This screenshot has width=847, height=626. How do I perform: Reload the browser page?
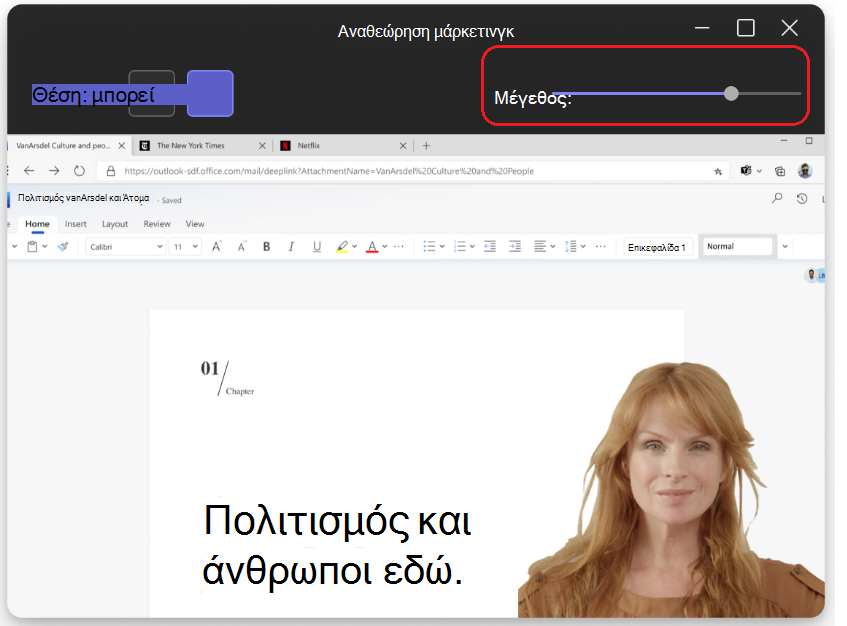[79, 171]
